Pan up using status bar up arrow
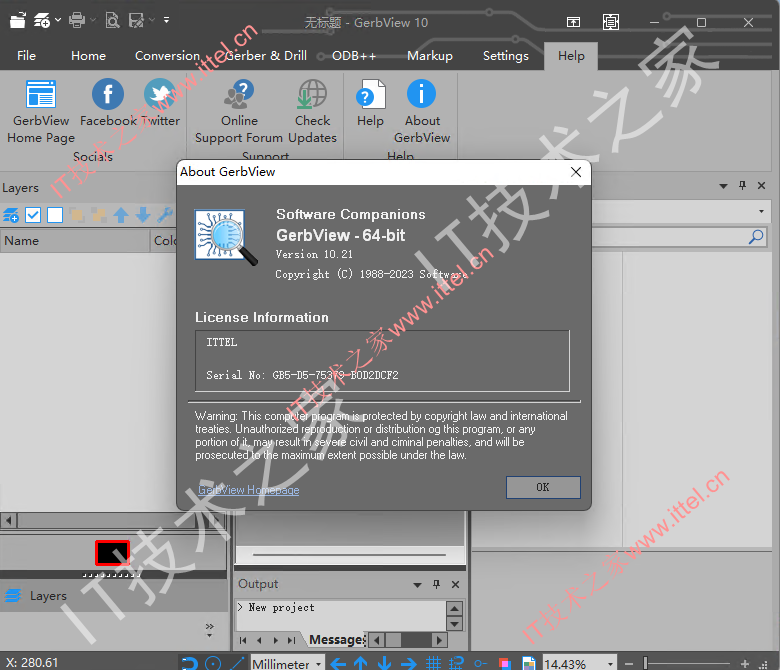Screen dimensions: 780x670 click(x=361, y=663)
